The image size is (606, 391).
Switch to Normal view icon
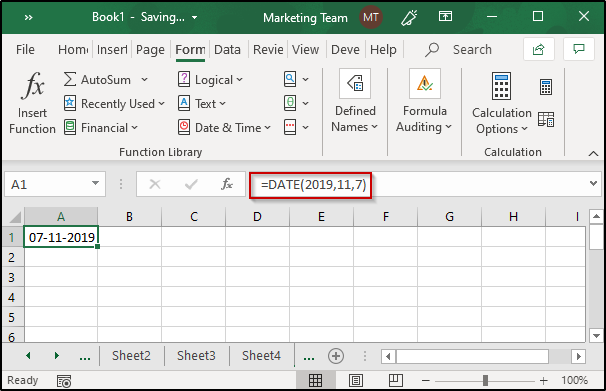(x=315, y=381)
